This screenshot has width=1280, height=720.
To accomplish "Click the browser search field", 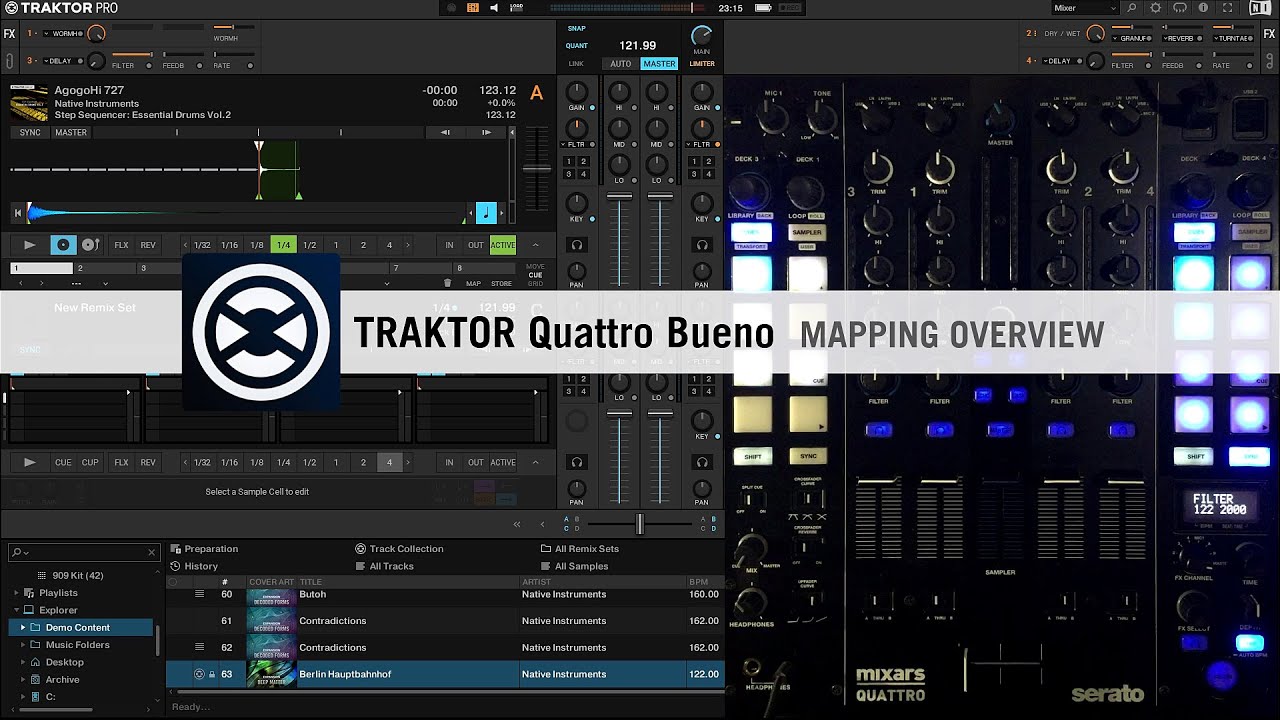I will click(84, 552).
